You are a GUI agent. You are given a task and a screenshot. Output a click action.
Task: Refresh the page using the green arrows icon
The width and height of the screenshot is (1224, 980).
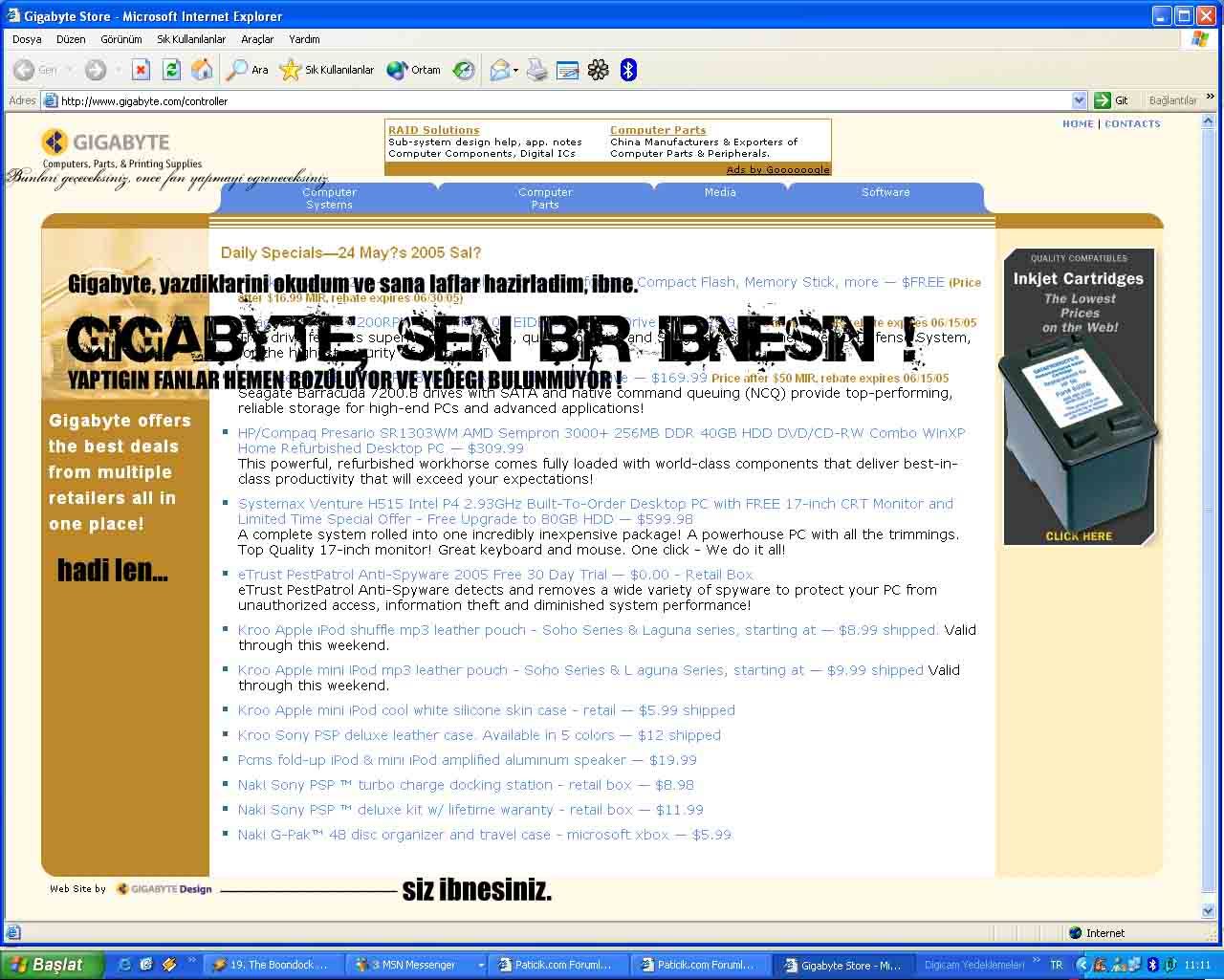[171, 70]
